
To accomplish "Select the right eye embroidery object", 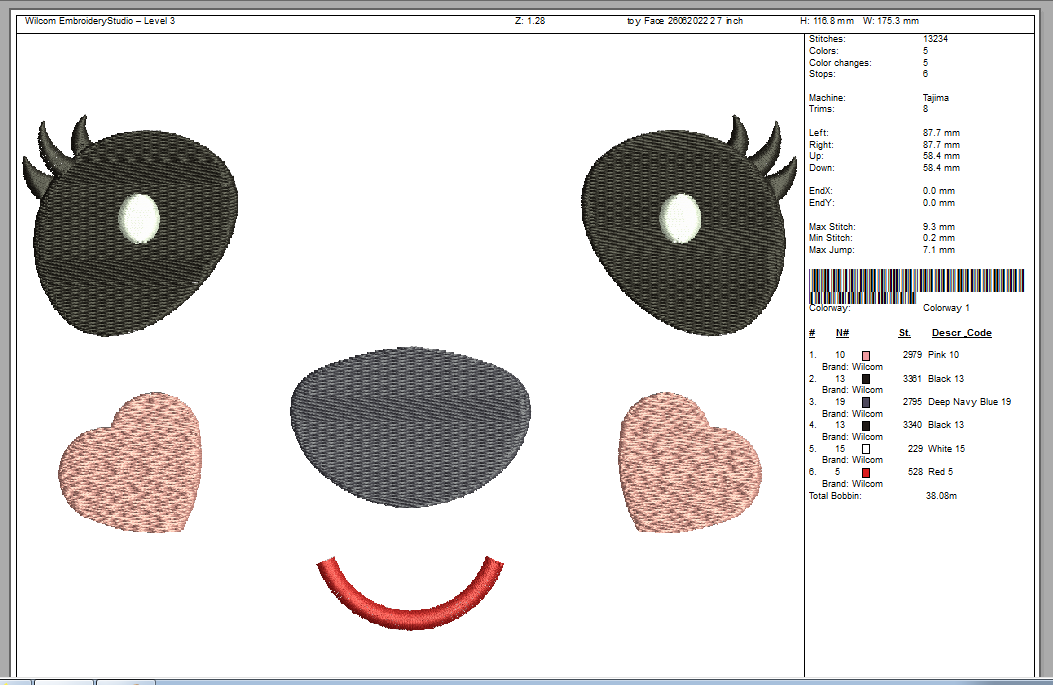I will click(684, 233).
